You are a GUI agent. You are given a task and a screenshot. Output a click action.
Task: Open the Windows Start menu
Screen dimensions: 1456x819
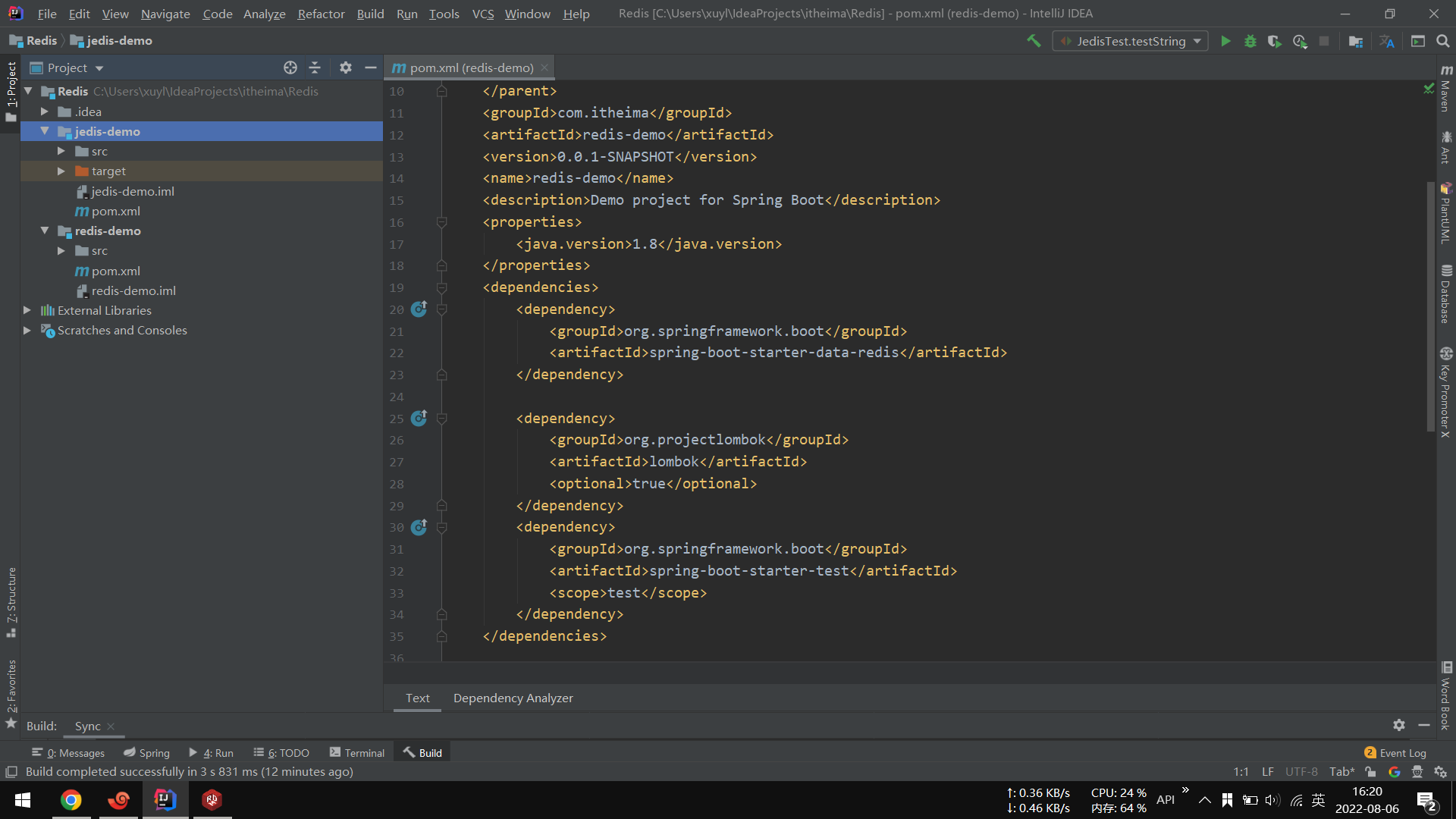(x=23, y=800)
